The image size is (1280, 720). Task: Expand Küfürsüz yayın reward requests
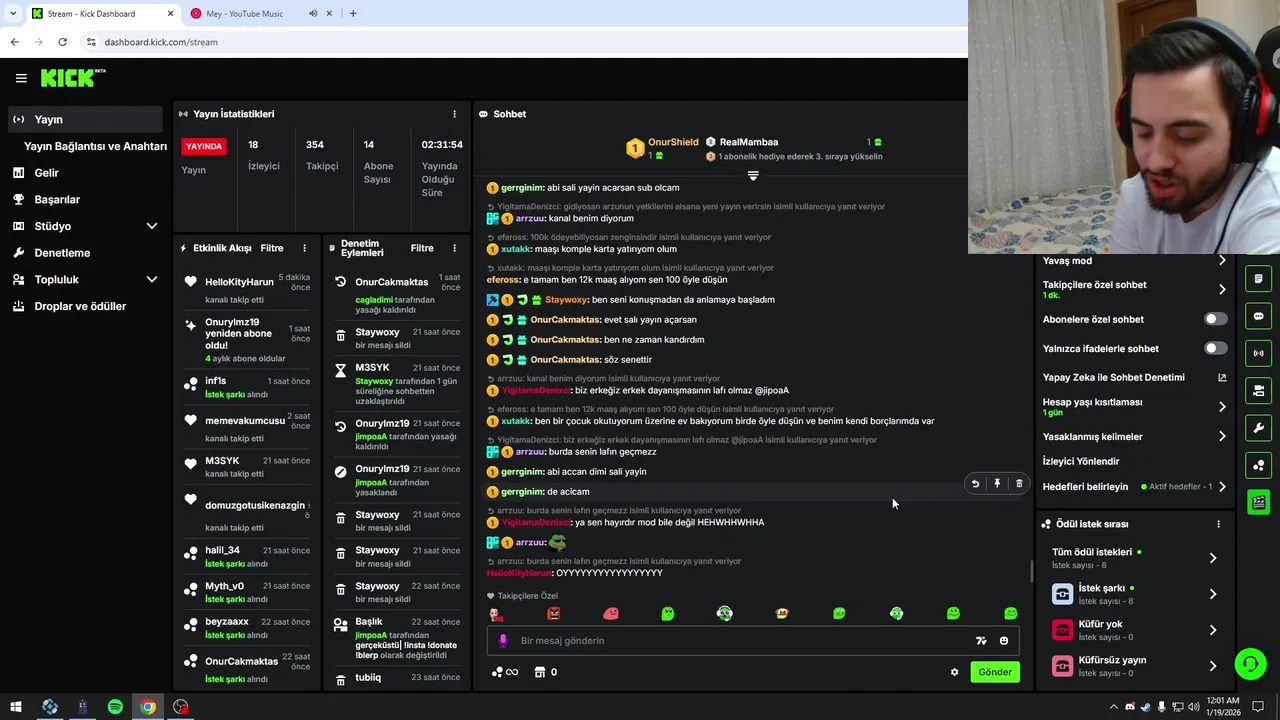click(1213, 666)
